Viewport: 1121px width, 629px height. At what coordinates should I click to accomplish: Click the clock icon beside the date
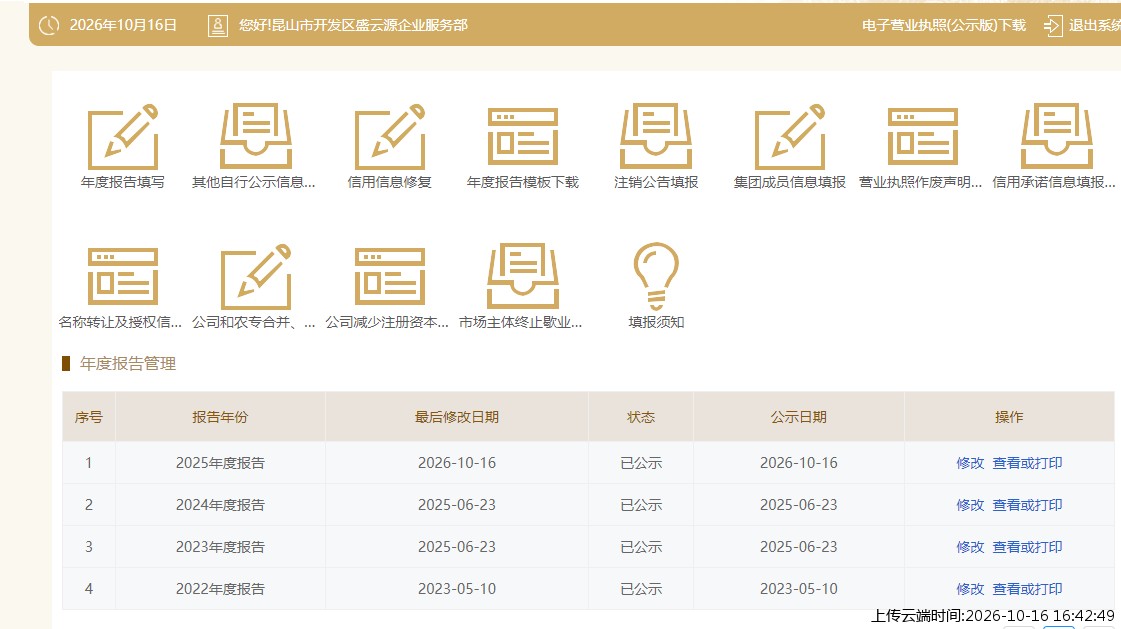(49, 26)
